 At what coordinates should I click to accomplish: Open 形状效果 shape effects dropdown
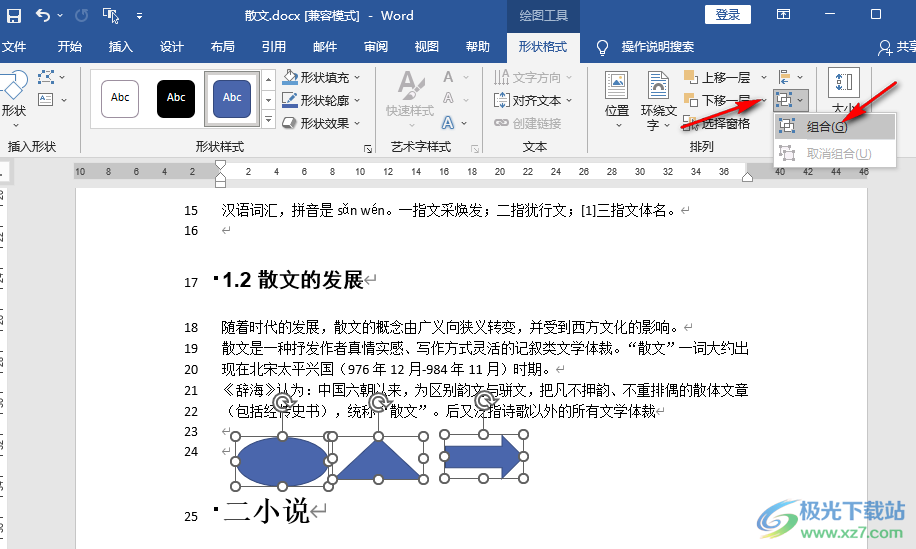321,123
